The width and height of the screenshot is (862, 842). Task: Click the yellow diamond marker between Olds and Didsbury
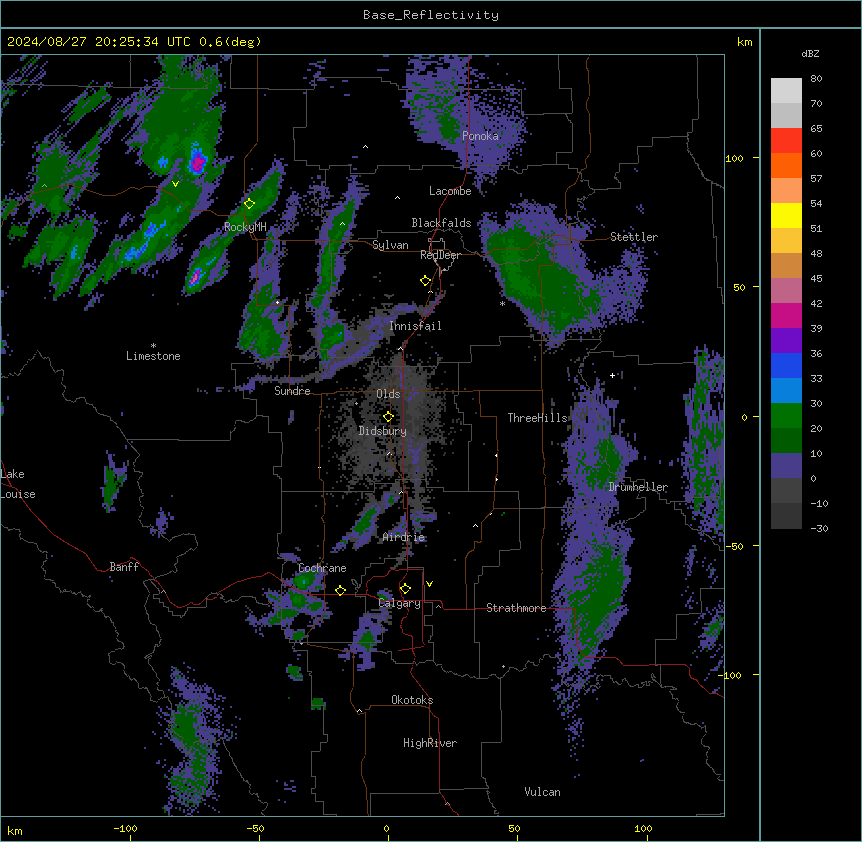pos(389,417)
